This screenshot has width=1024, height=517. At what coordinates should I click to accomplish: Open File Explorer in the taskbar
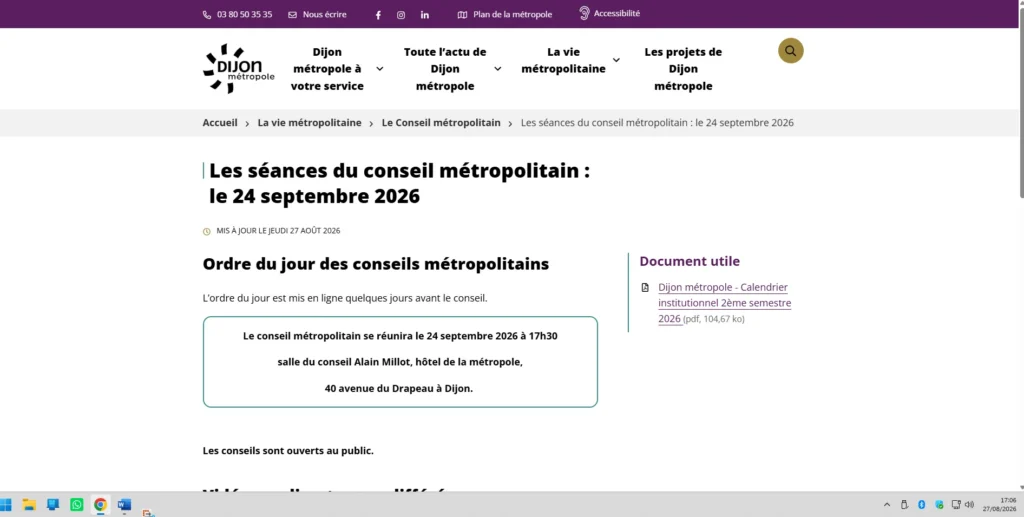tap(29, 505)
